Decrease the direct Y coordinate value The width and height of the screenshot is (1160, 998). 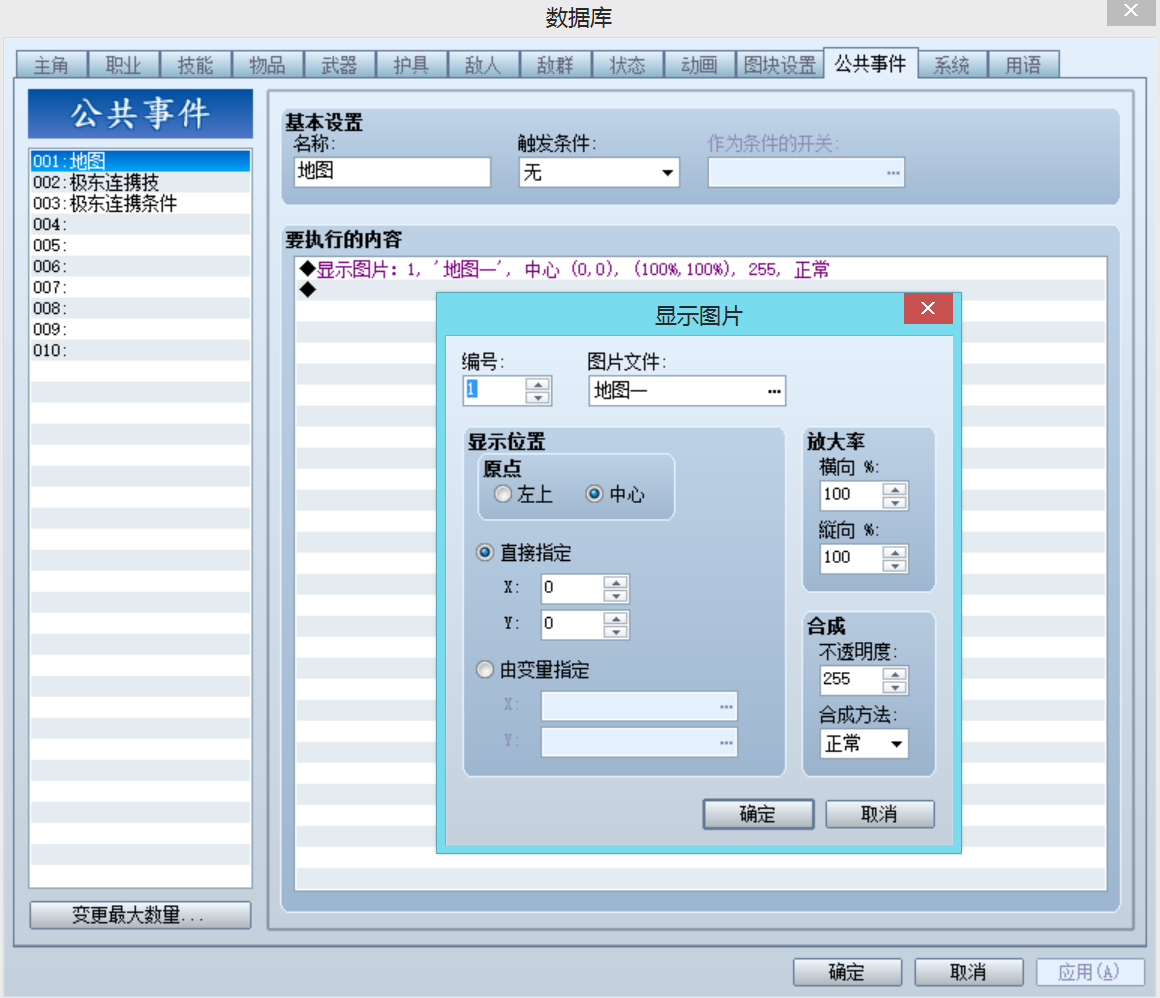(616, 631)
